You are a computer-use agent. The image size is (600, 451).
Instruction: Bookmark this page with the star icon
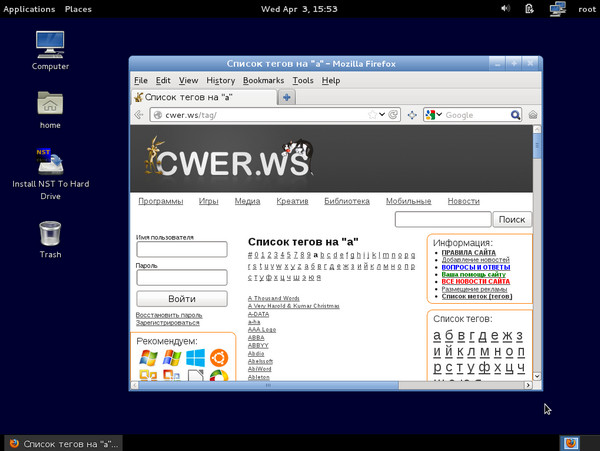tap(372, 115)
